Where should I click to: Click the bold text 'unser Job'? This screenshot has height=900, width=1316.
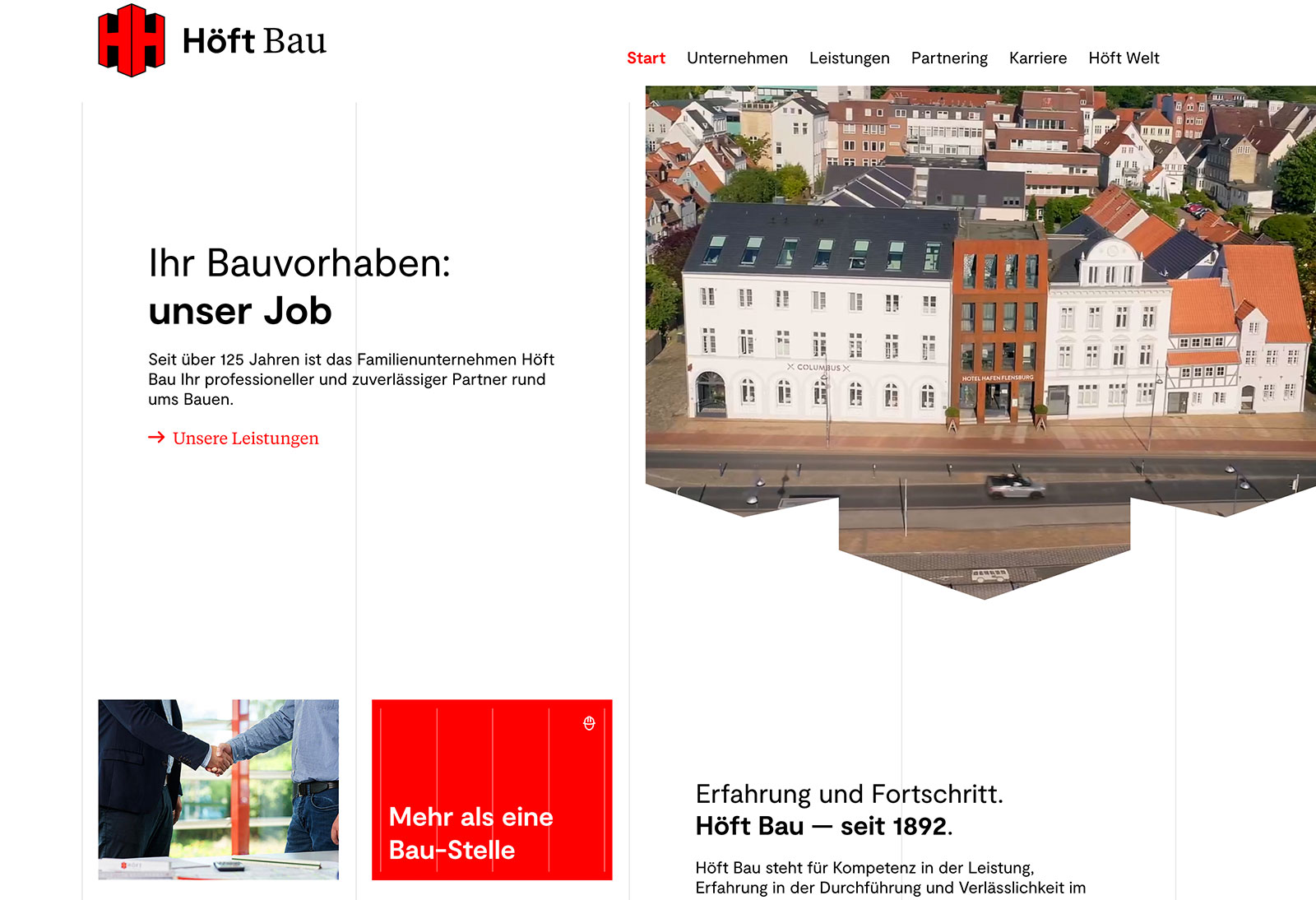coord(240,311)
